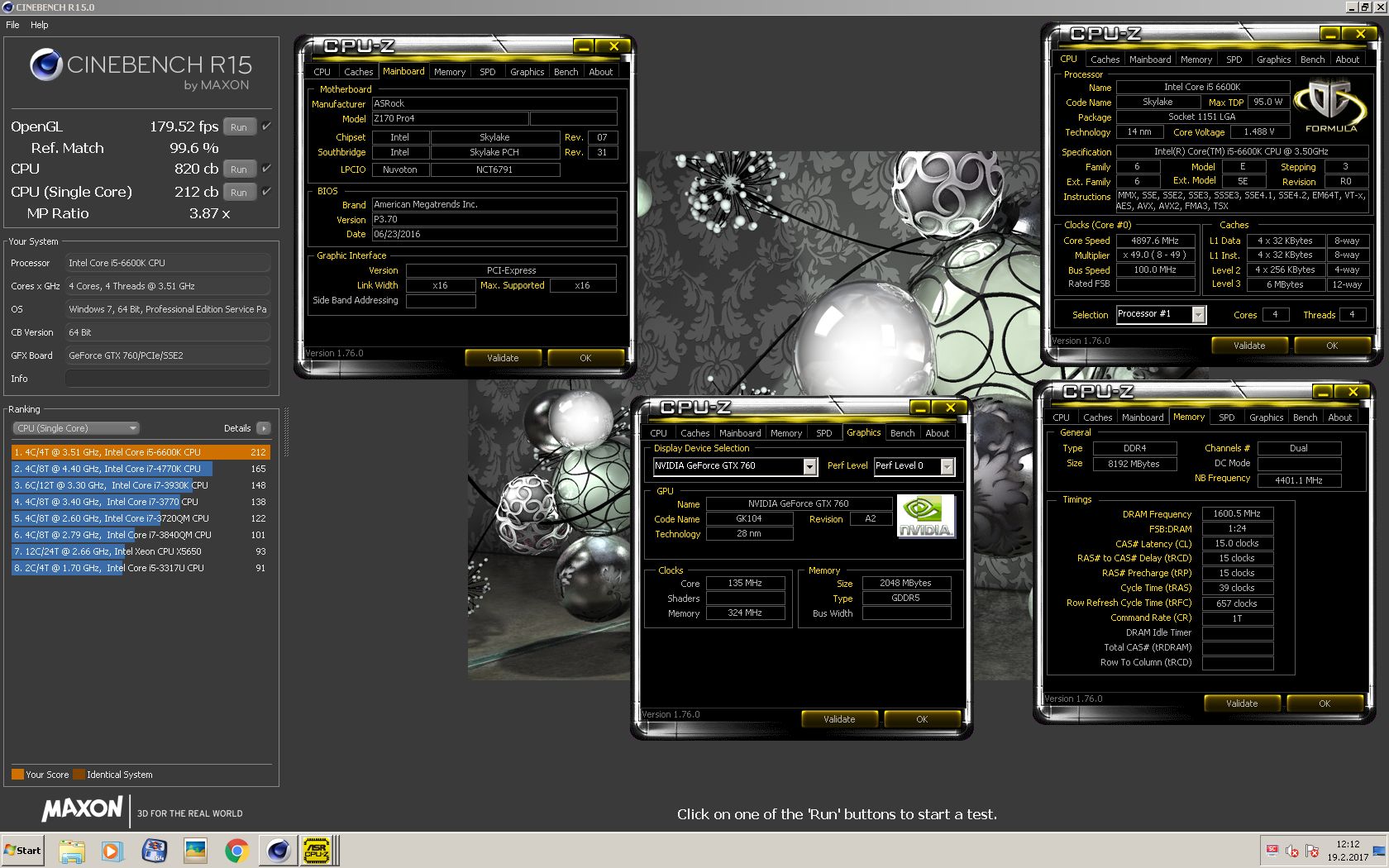Screen dimensions: 1389x868
Task: Select ranking row Intel Core i7-3930K
Action: click(141, 485)
